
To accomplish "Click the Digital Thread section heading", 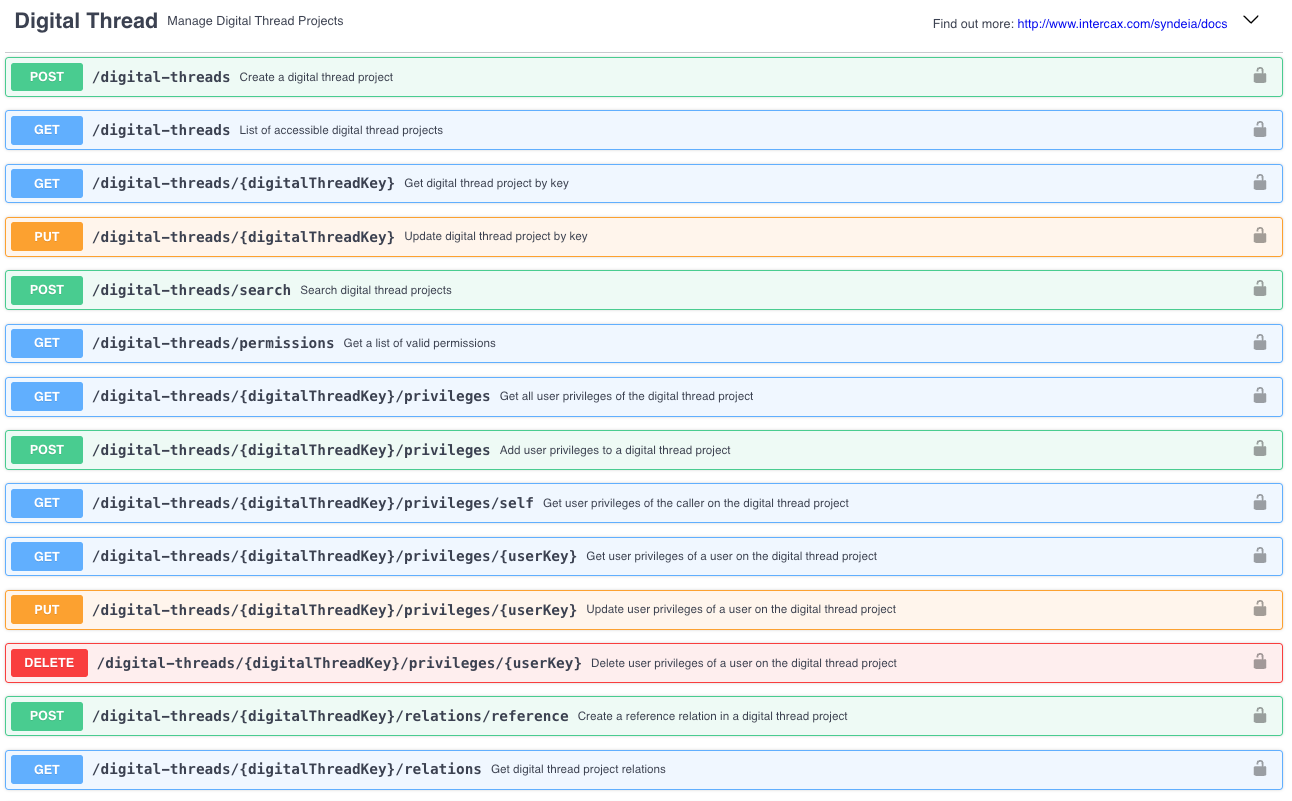I will (x=86, y=21).
